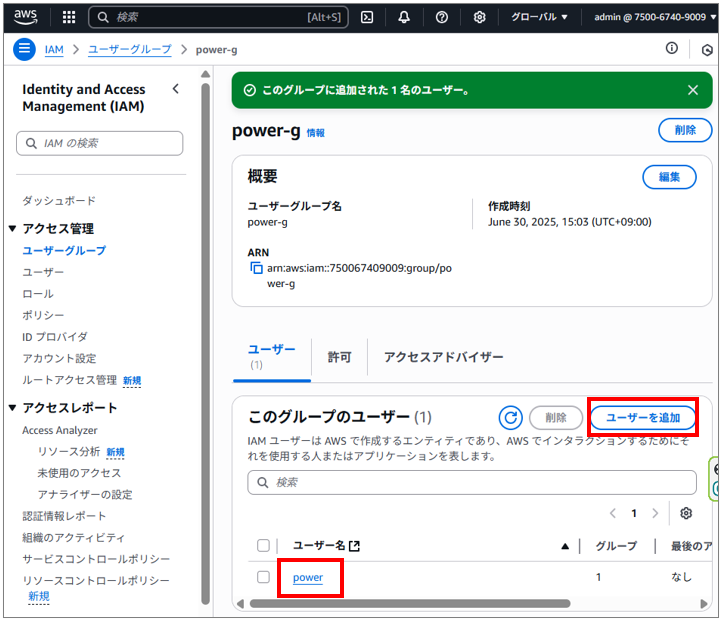Open ID プロバイダ in sidebar
The height and width of the screenshot is (620, 722).
[54, 337]
